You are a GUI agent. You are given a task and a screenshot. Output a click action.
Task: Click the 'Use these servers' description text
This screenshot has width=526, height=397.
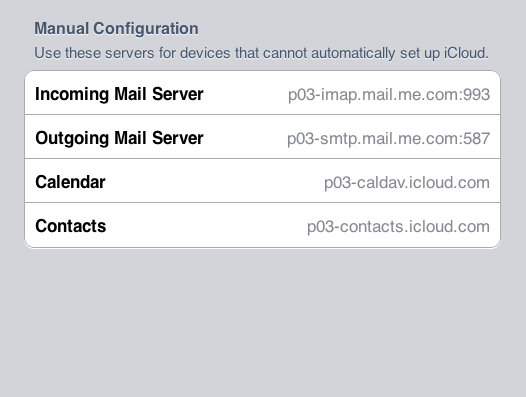(x=261, y=53)
